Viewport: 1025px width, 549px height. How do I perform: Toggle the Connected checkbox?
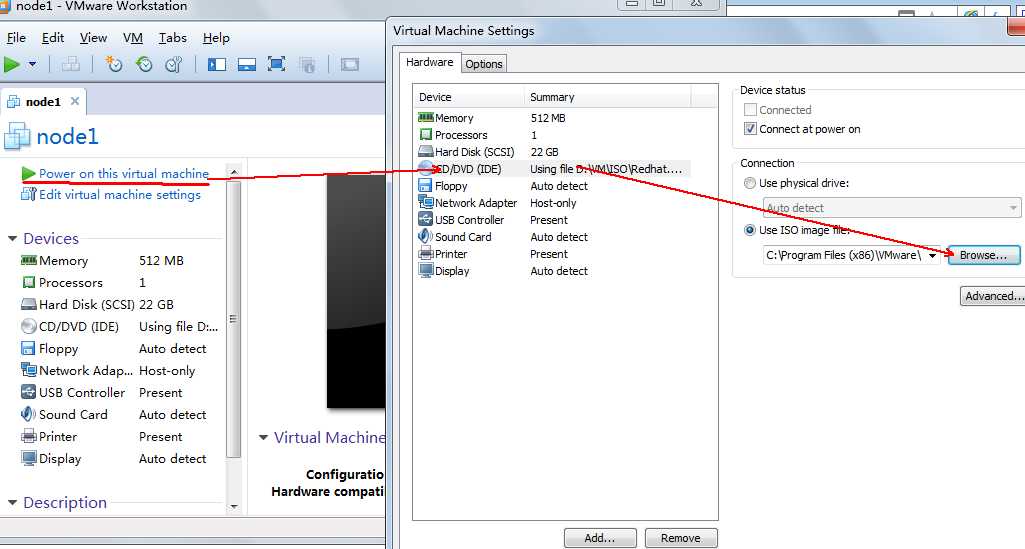click(750, 110)
